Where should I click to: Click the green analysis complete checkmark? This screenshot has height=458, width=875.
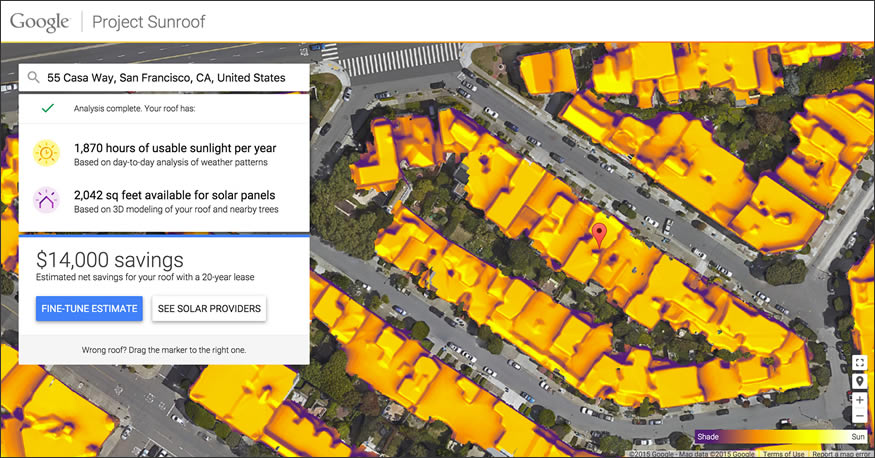pos(48,108)
